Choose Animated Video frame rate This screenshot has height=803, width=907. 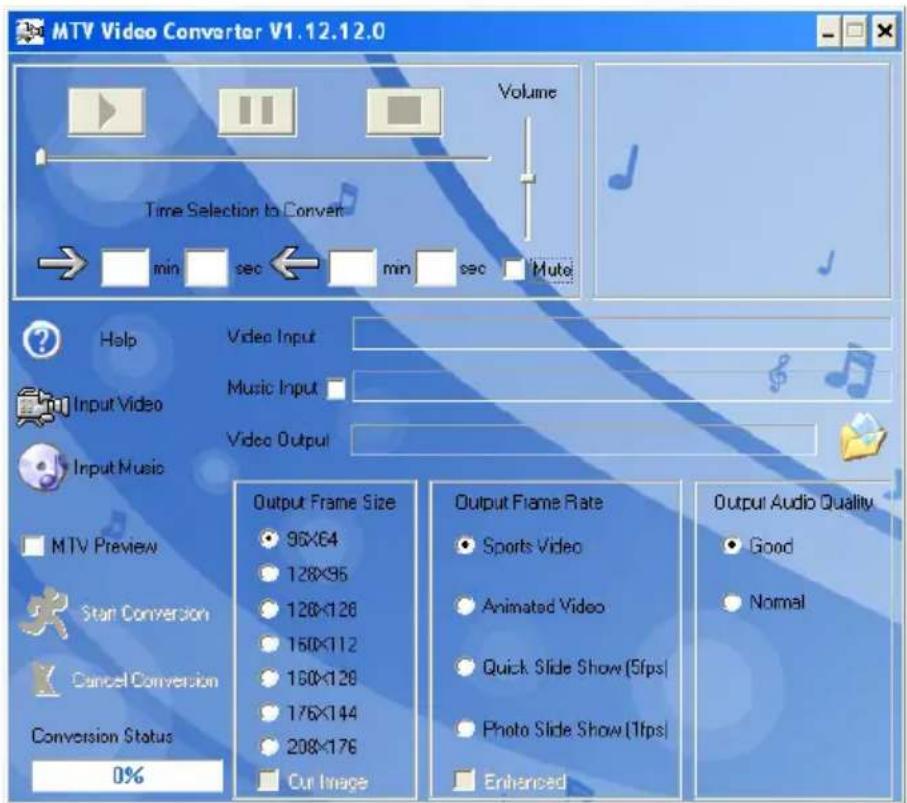point(465,606)
